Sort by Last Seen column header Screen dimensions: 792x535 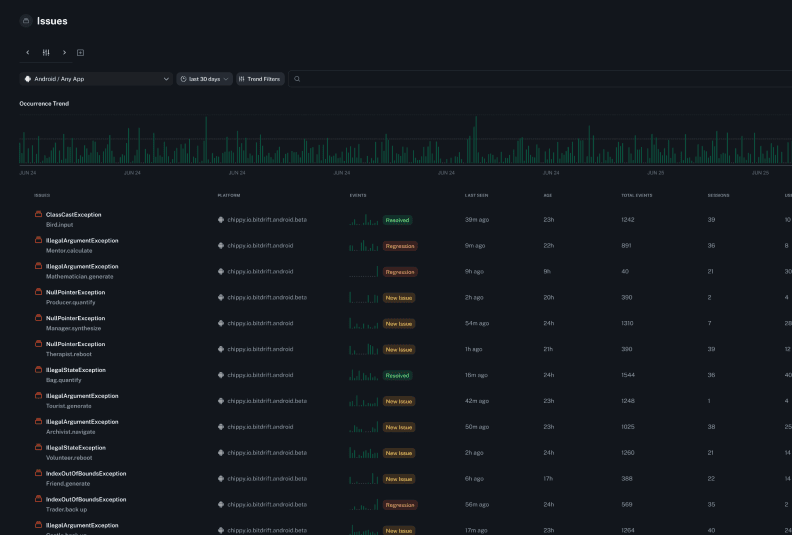coord(476,196)
